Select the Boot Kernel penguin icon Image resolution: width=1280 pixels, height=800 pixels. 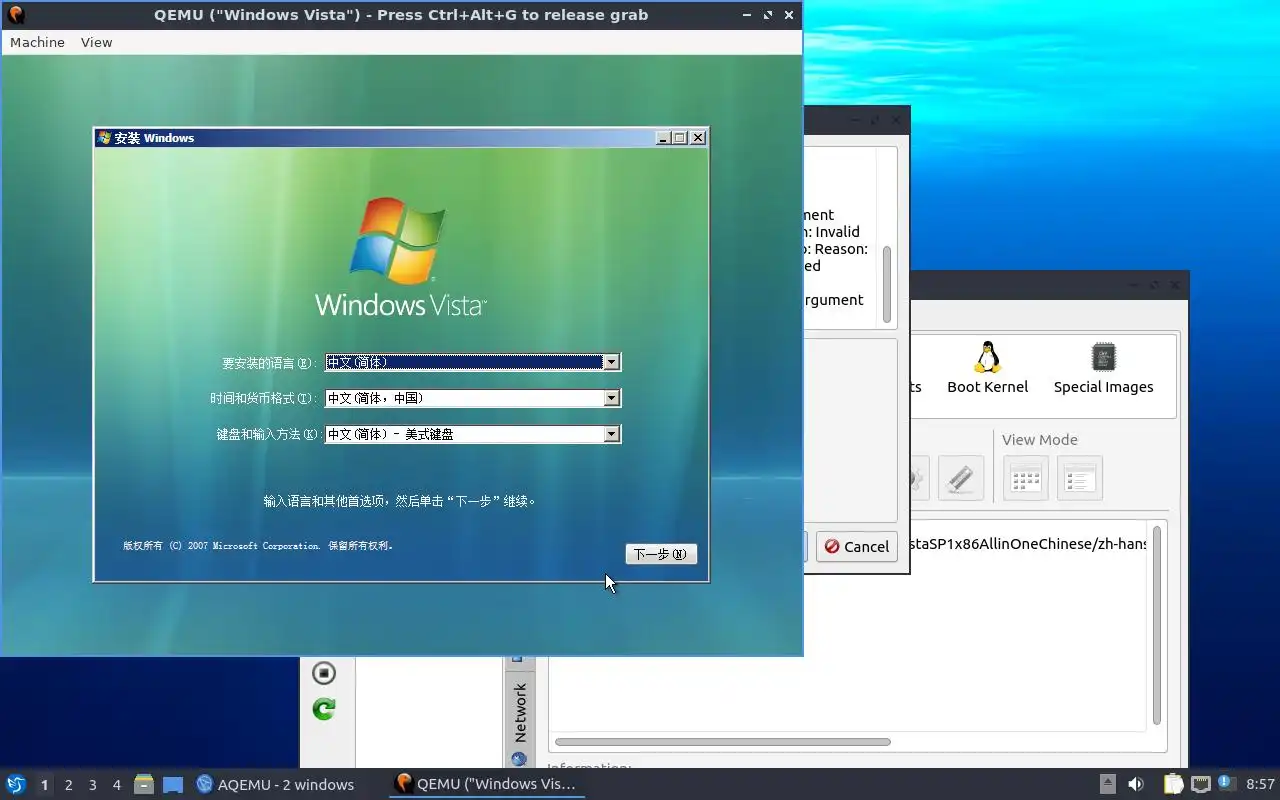pos(987,368)
